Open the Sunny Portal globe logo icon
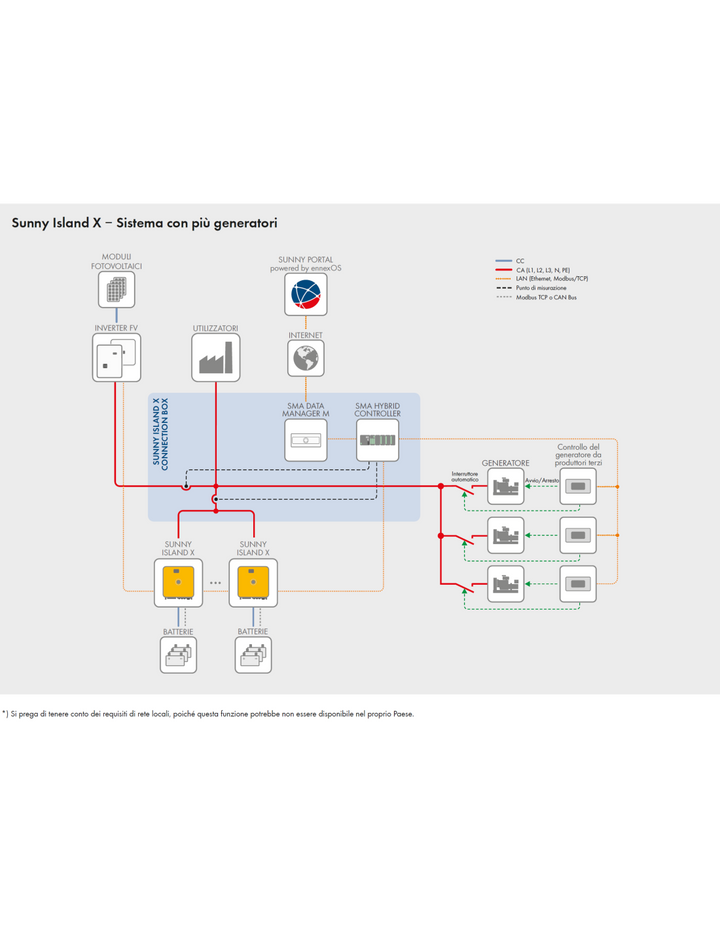Screen dimensions: 720x931 click(x=306, y=294)
